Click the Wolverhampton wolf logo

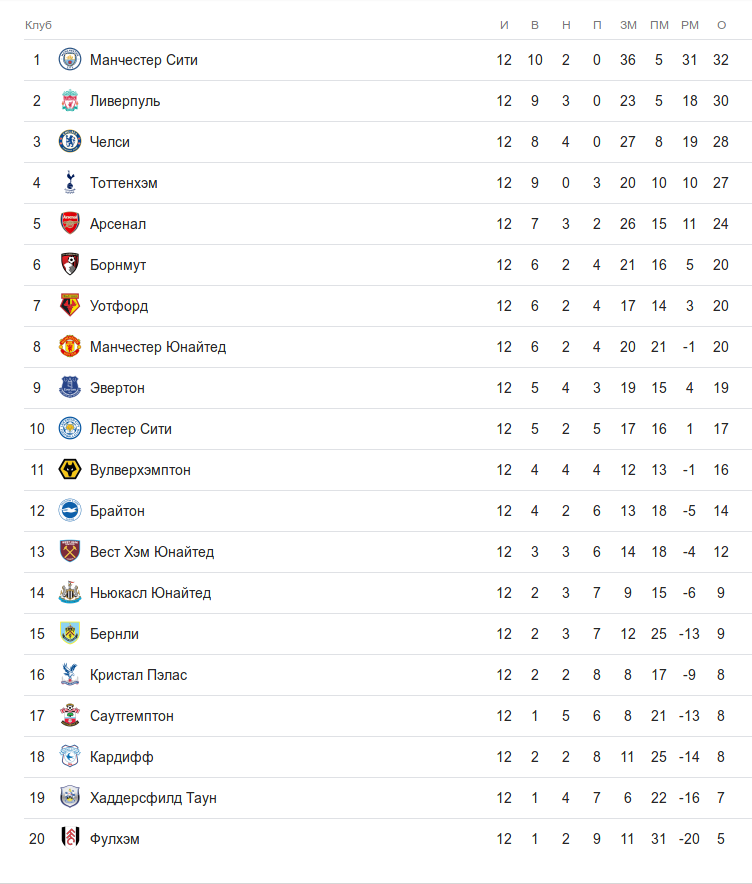(69, 470)
